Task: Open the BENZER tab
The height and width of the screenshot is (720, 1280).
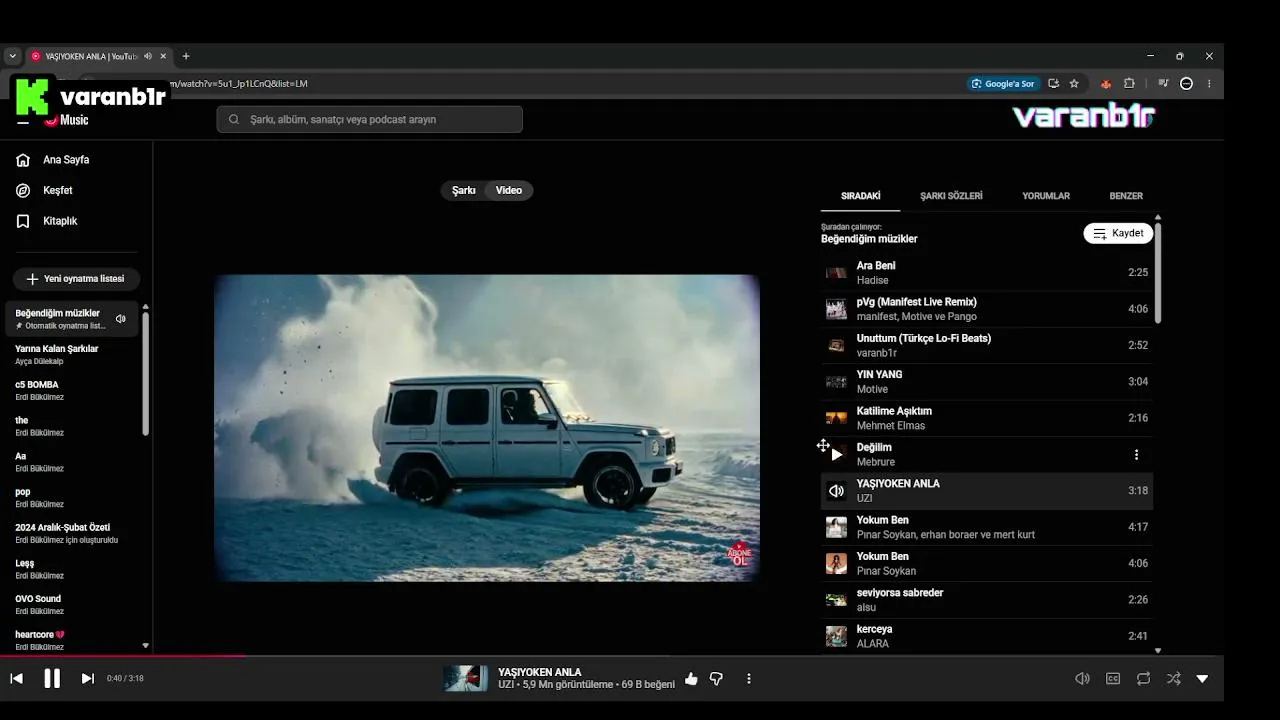Action: 1126,196
